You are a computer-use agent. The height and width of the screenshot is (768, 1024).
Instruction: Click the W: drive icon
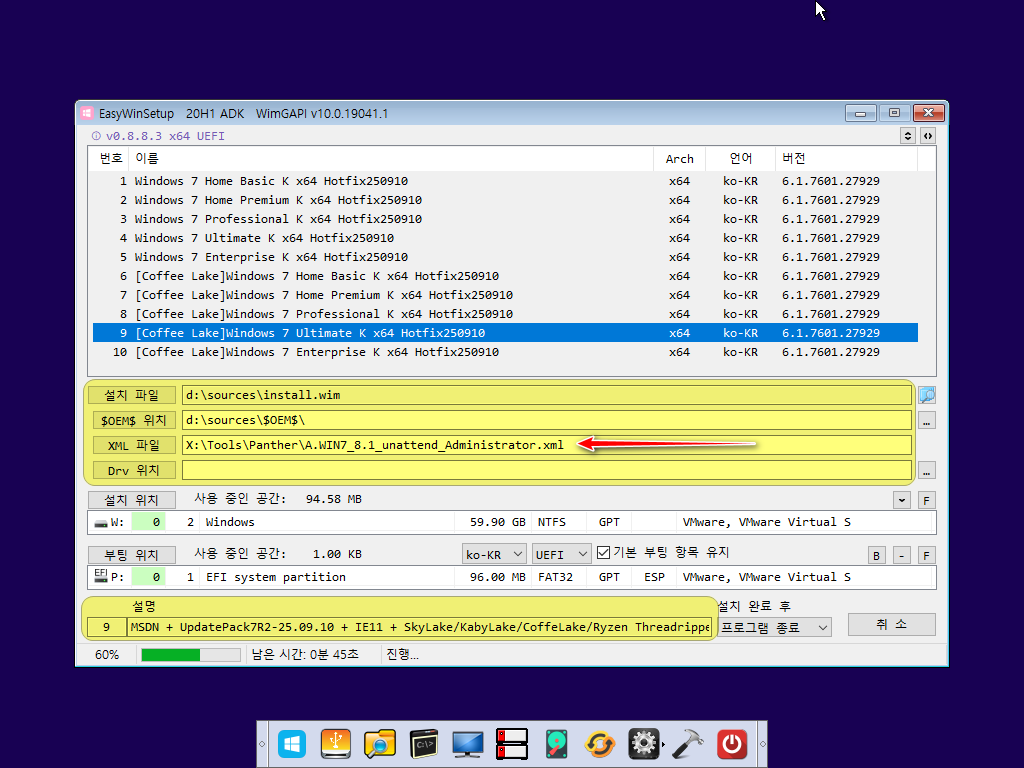101,522
